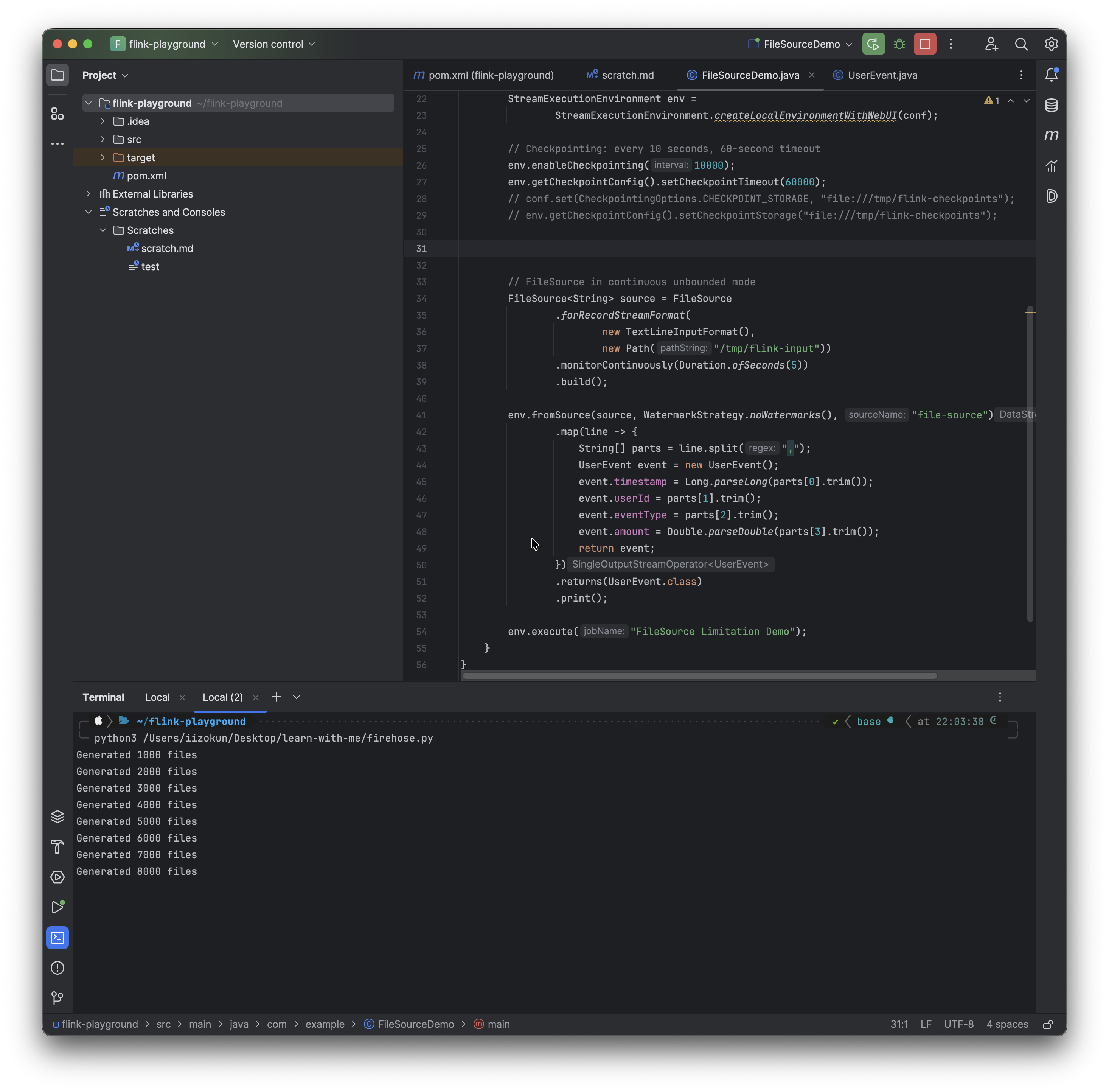Close the Local terminal tab
The image size is (1109, 1092).
click(182, 697)
